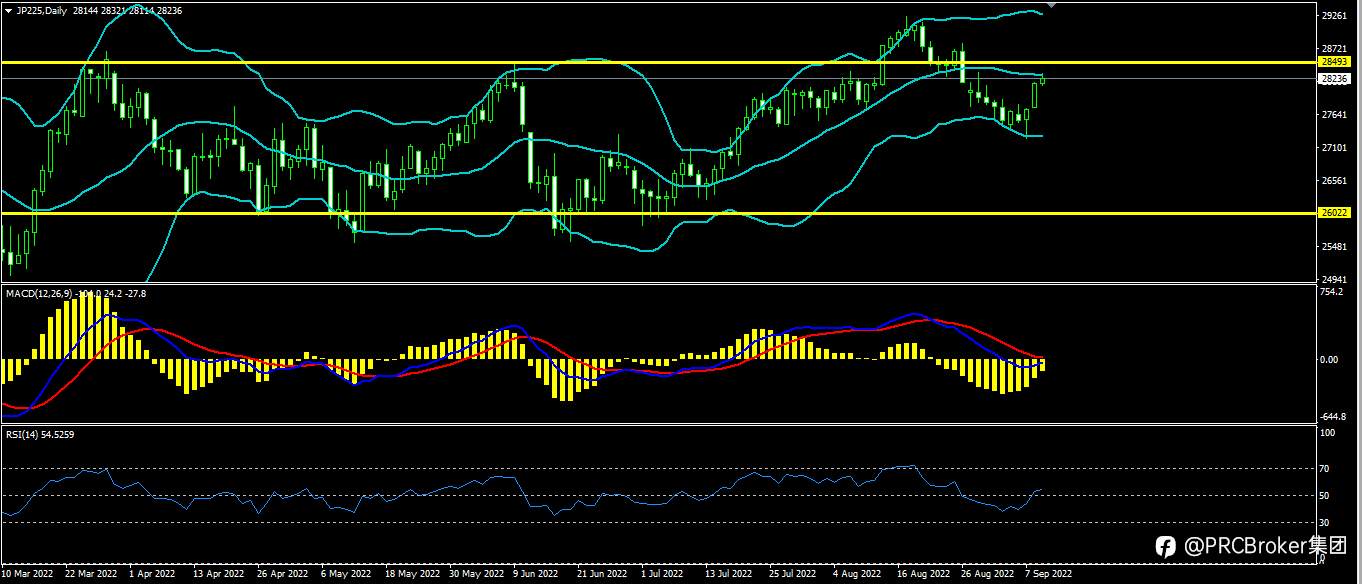Select the yellow 28493 price label
Image resolution: width=1362 pixels, height=584 pixels.
(1335, 62)
